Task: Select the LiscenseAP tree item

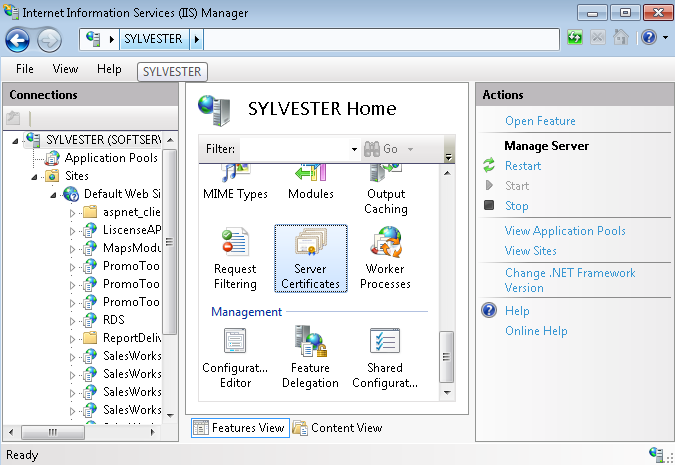Action: [132, 230]
